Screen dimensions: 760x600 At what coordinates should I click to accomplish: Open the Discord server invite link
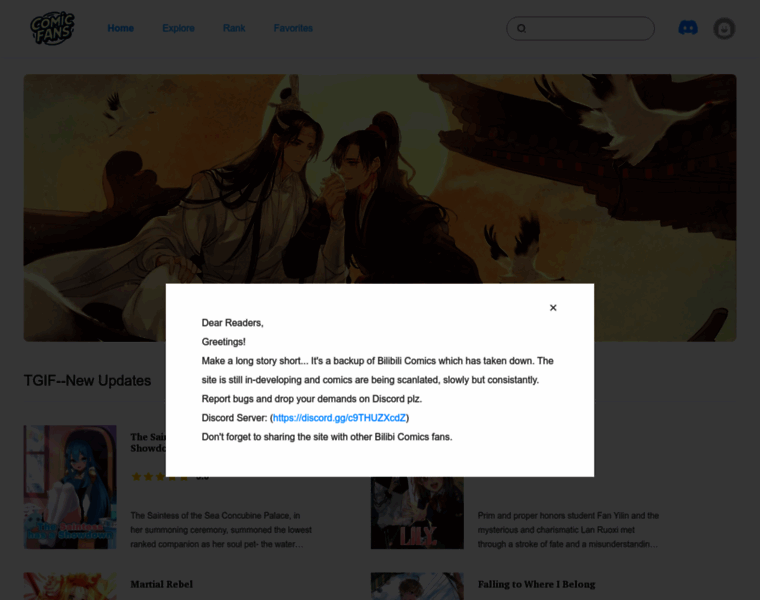tap(339, 417)
